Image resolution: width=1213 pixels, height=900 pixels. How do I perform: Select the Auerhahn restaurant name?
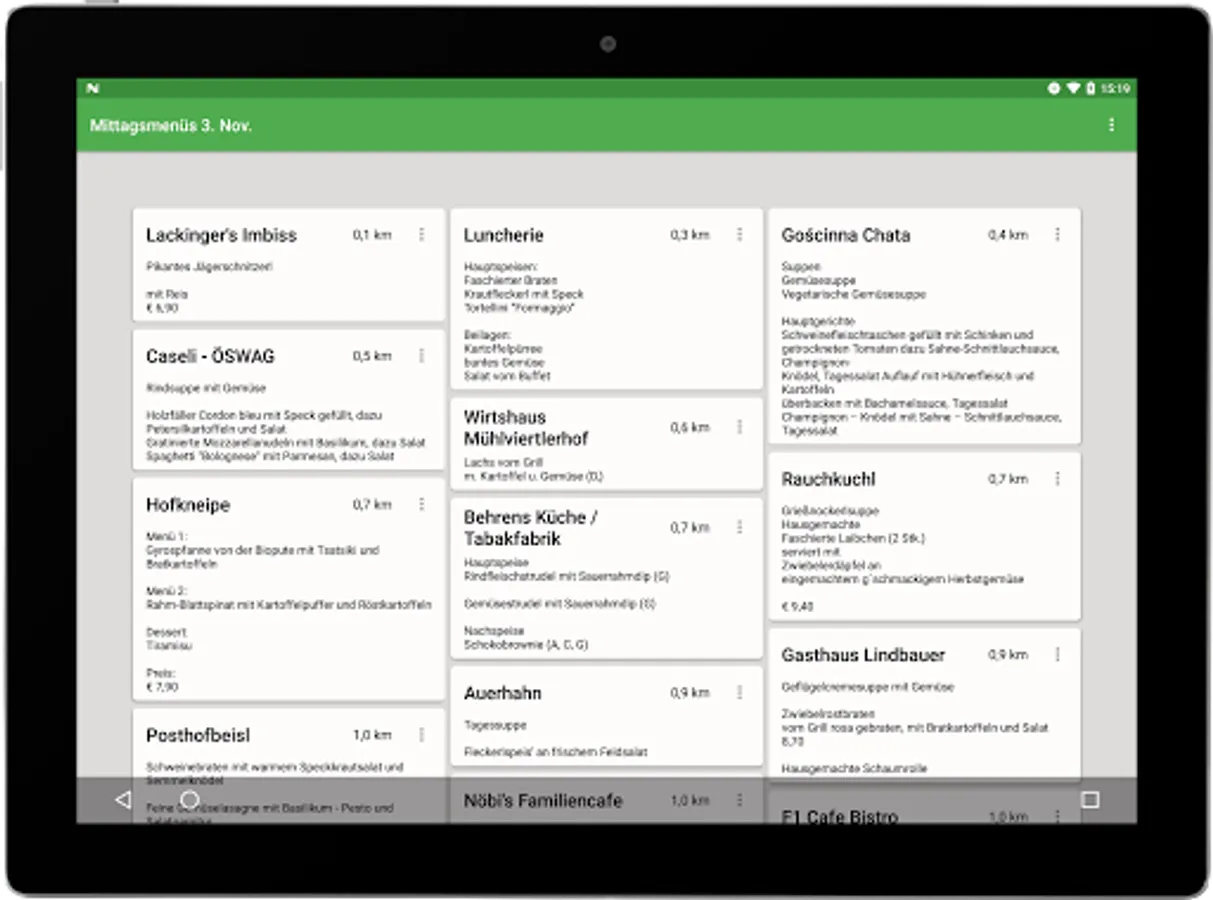503,693
